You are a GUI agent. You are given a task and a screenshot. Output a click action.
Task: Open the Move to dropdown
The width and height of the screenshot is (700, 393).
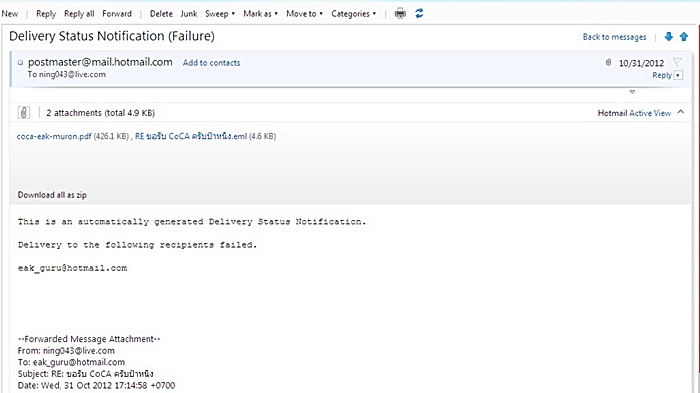coord(304,14)
